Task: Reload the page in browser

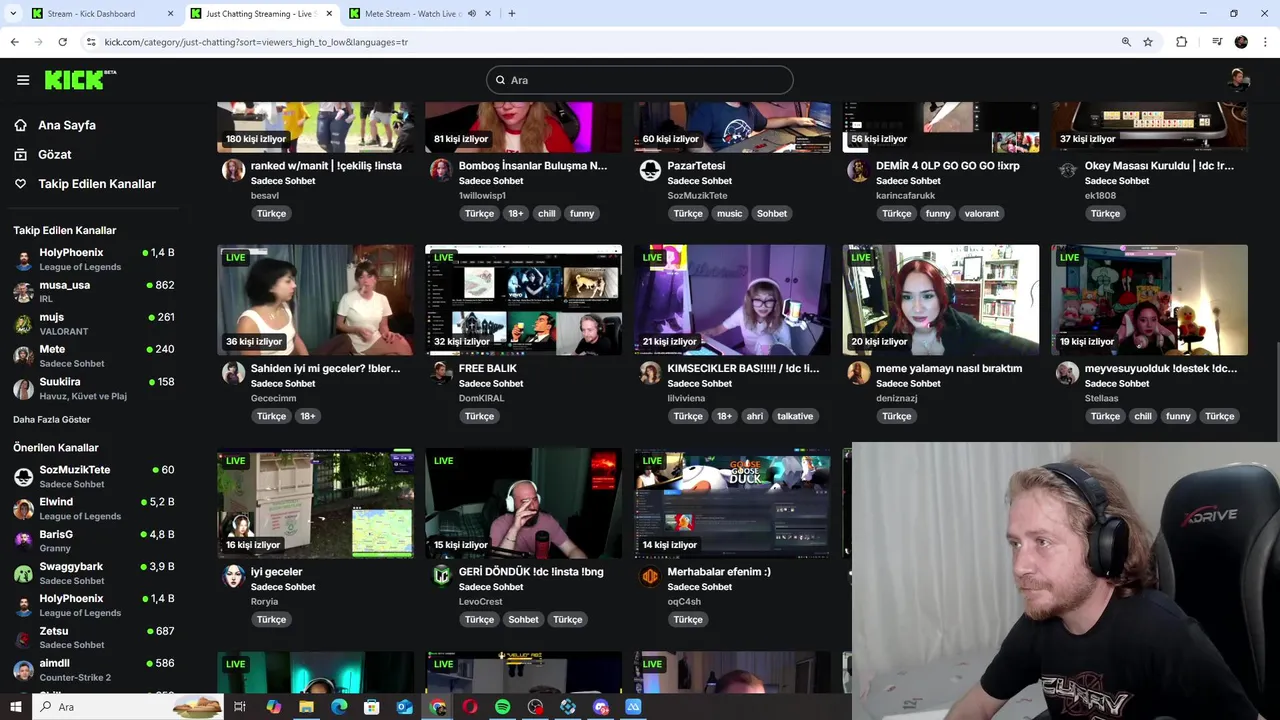Action: pyautogui.click(x=62, y=42)
